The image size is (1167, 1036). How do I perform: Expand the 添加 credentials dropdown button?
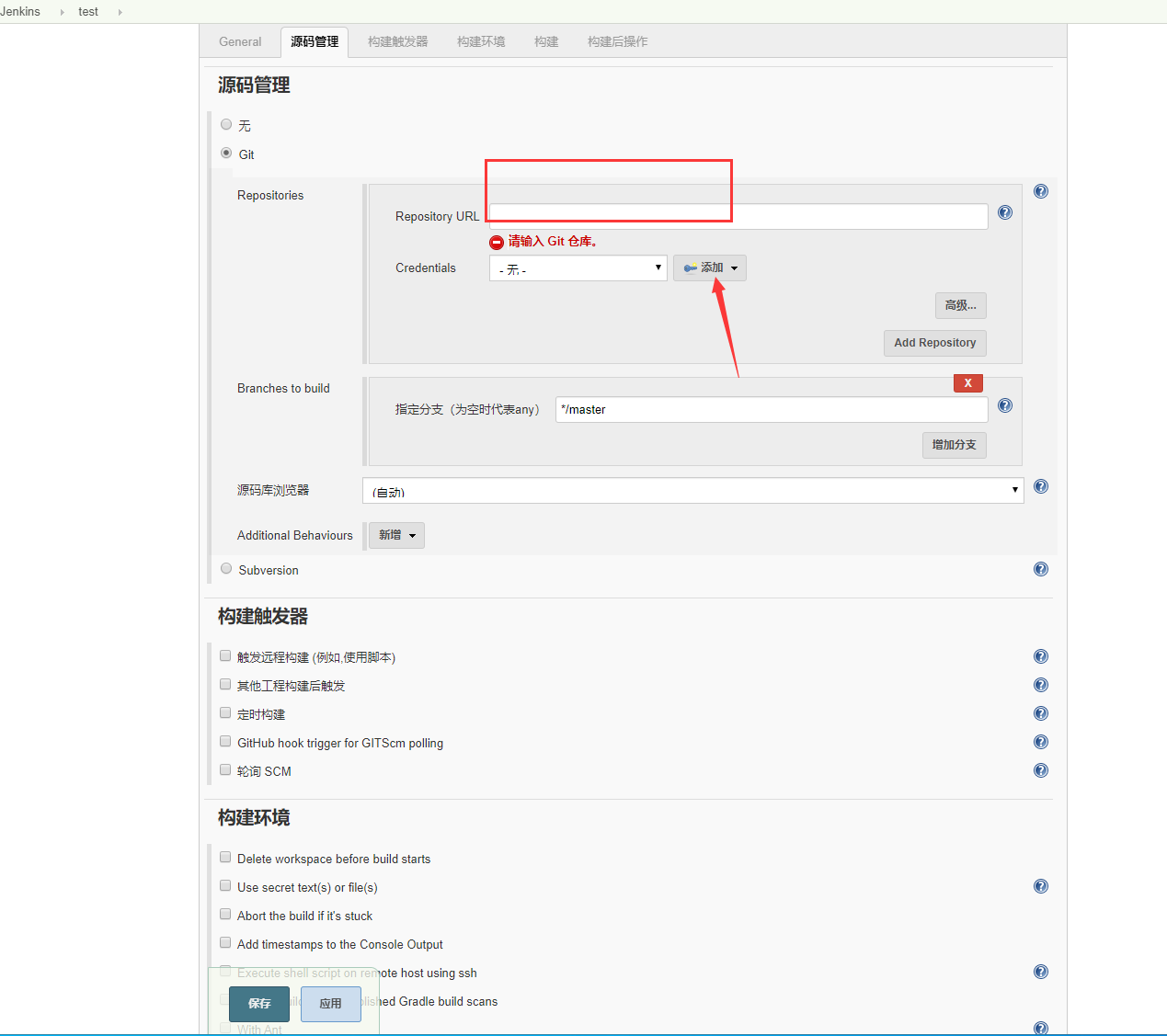tap(710, 268)
